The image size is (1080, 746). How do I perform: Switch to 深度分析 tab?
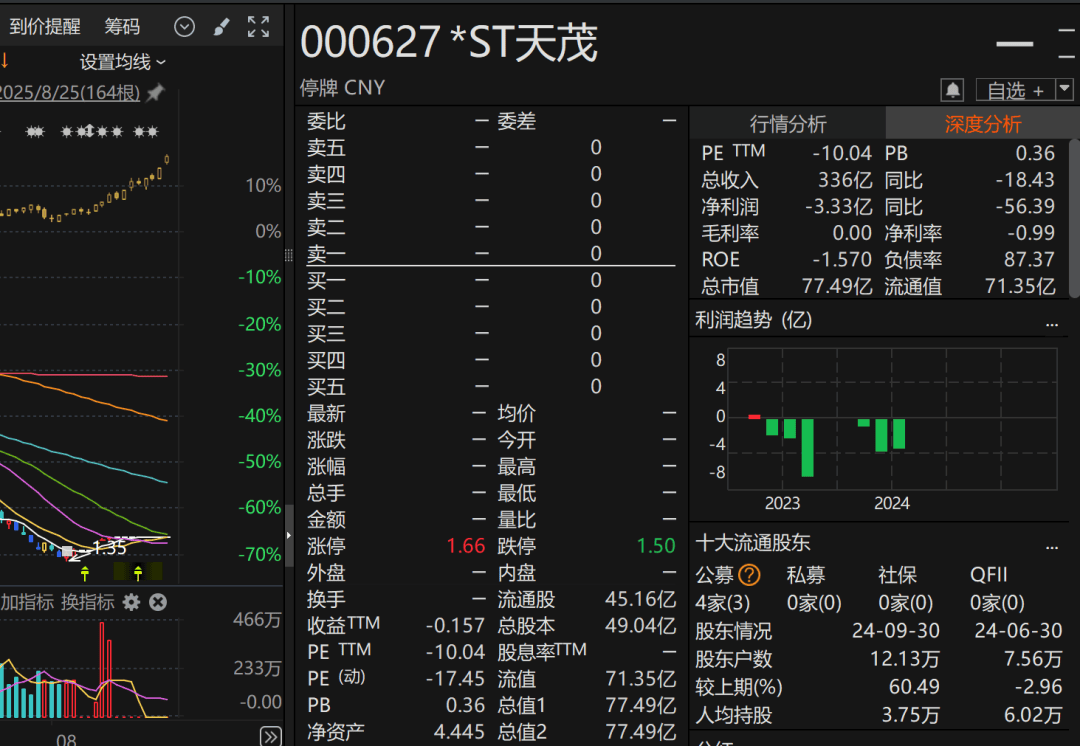click(982, 123)
